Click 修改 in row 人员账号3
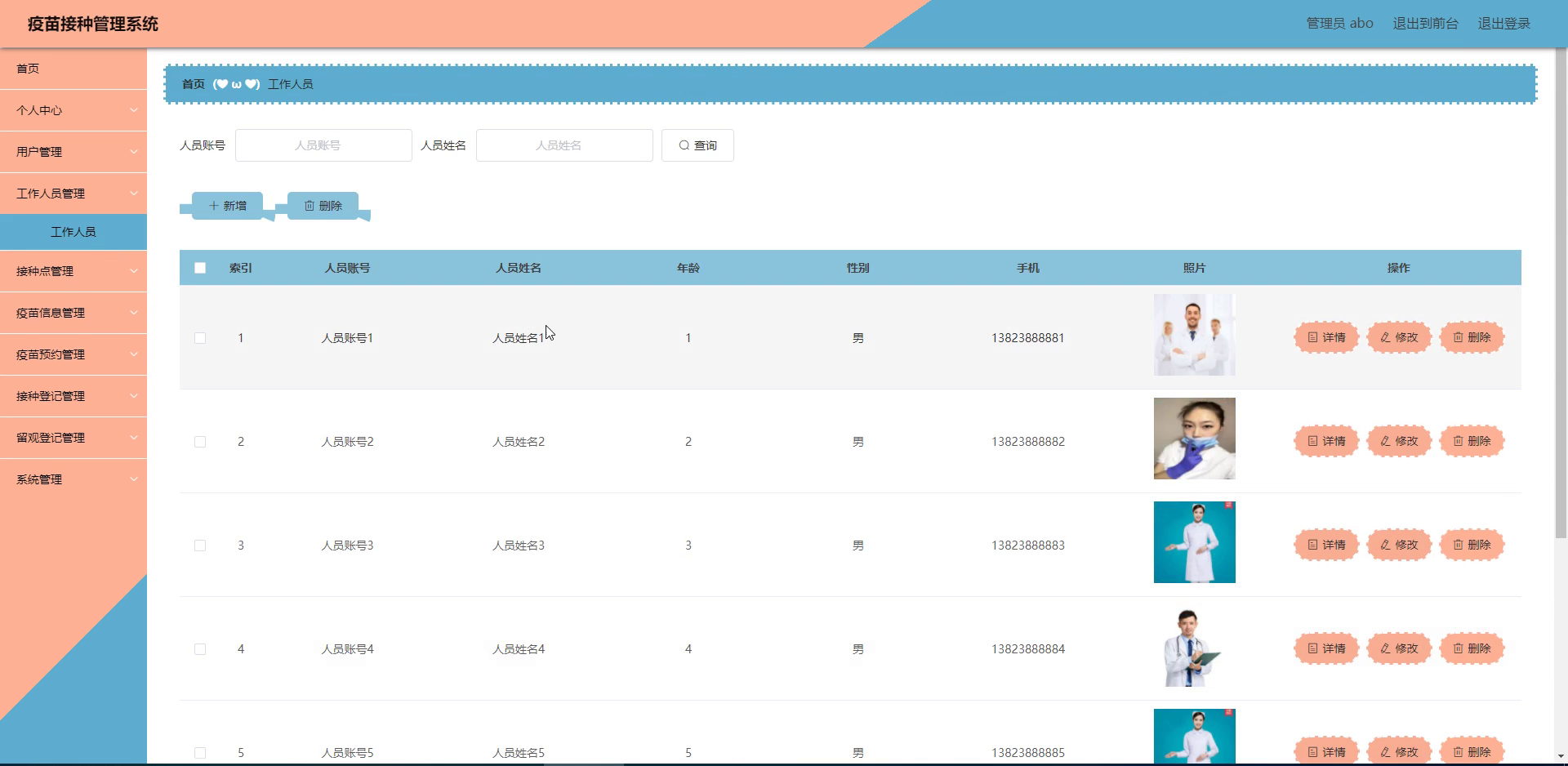The height and width of the screenshot is (766, 1568). pyautogui.click(x=1399, y=545)
